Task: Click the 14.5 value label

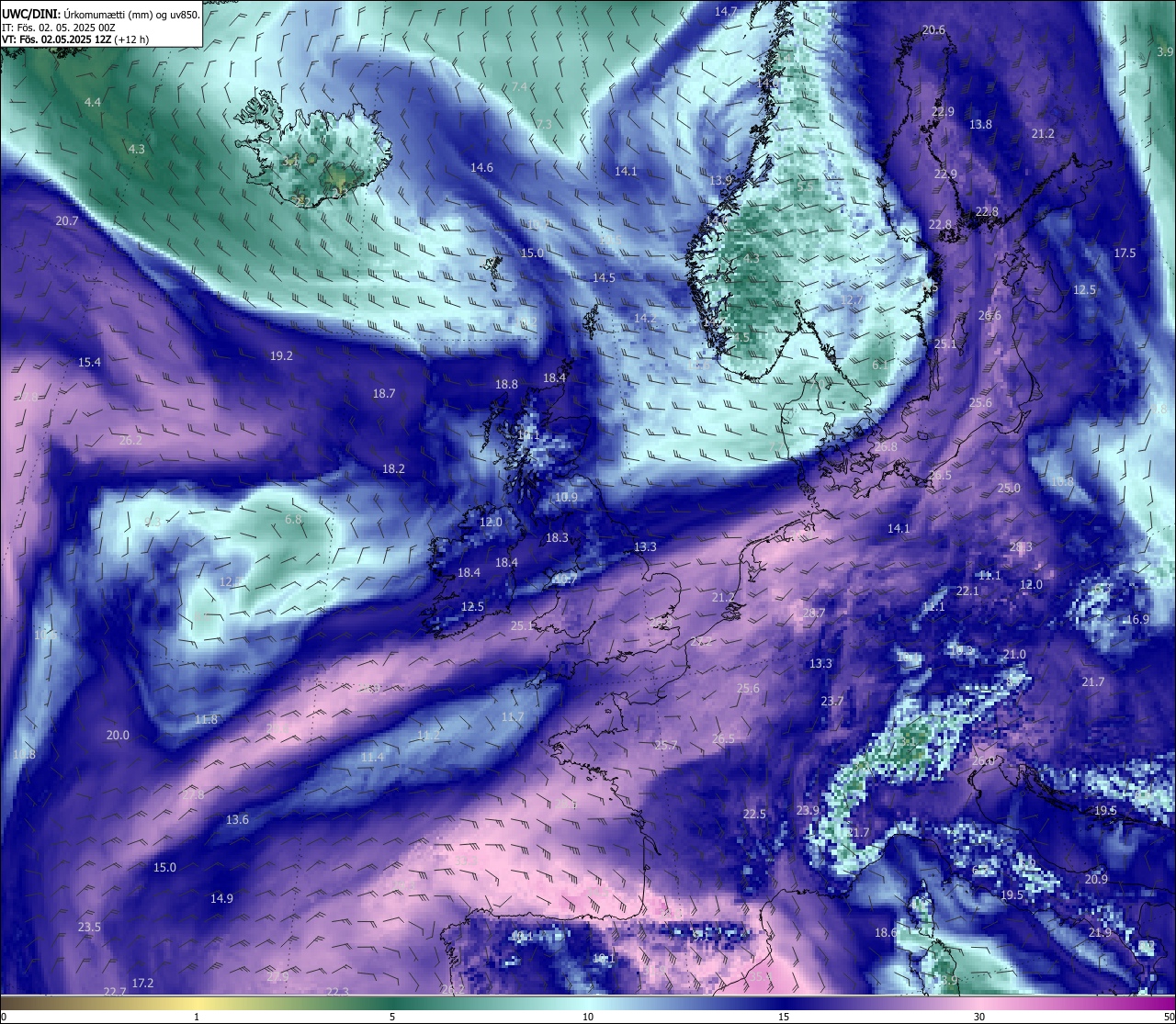Action: (x=604, y=277)
